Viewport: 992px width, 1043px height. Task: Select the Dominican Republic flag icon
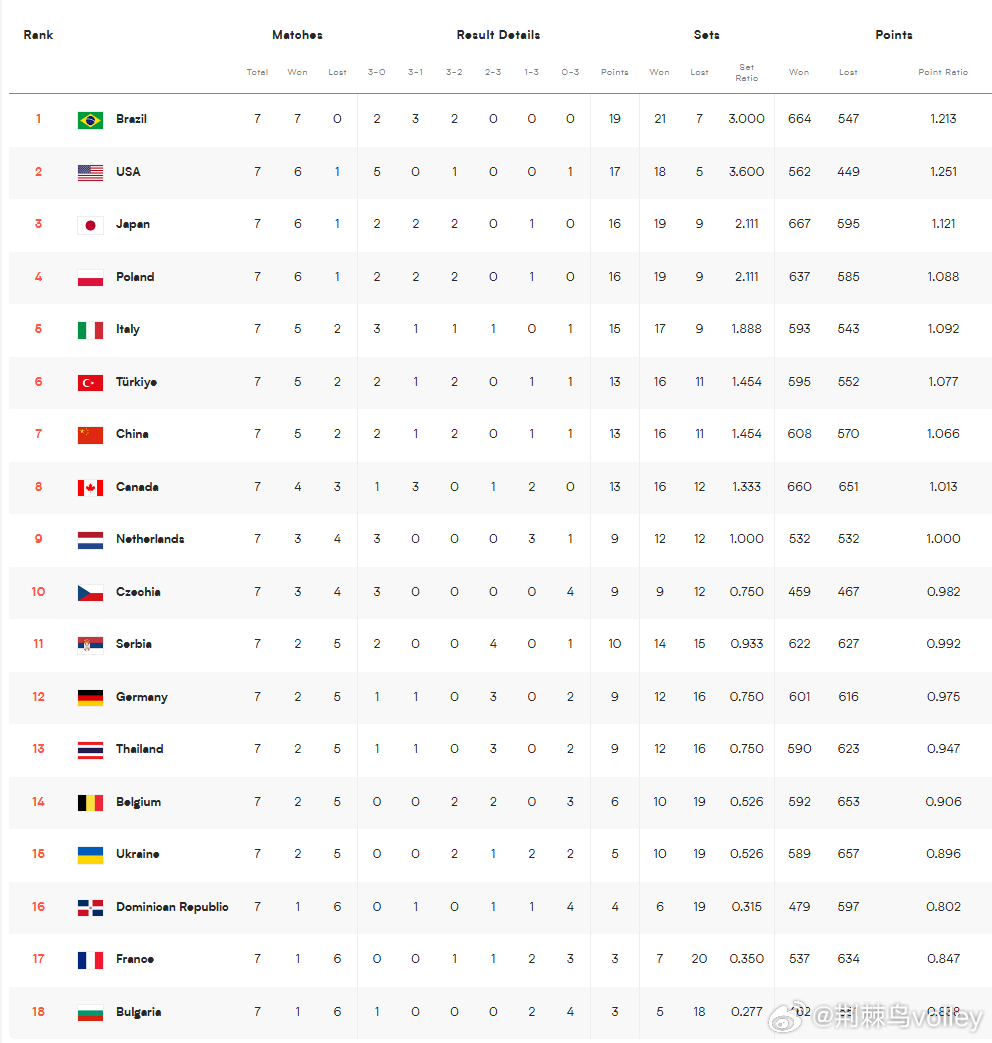(x=90, y=907)
